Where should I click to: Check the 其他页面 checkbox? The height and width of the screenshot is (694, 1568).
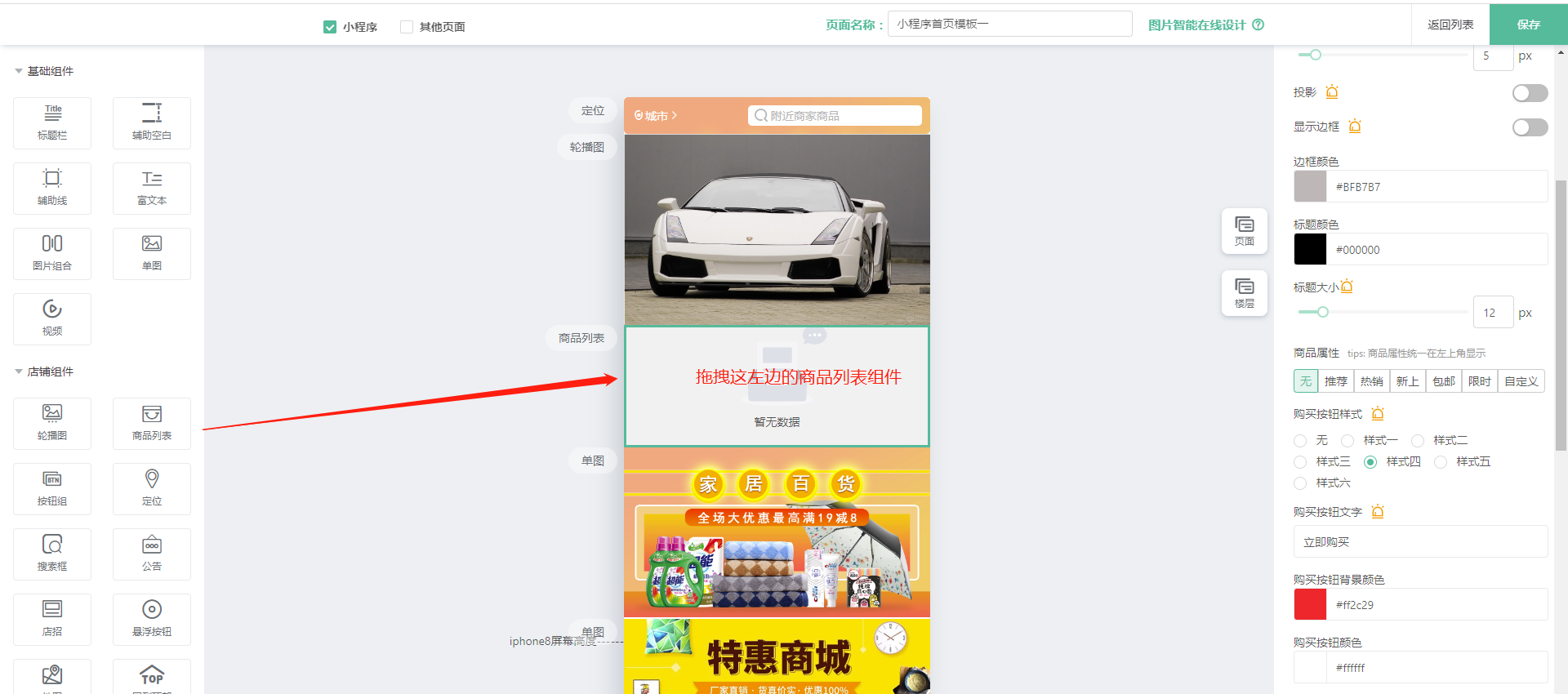[407, 27]
